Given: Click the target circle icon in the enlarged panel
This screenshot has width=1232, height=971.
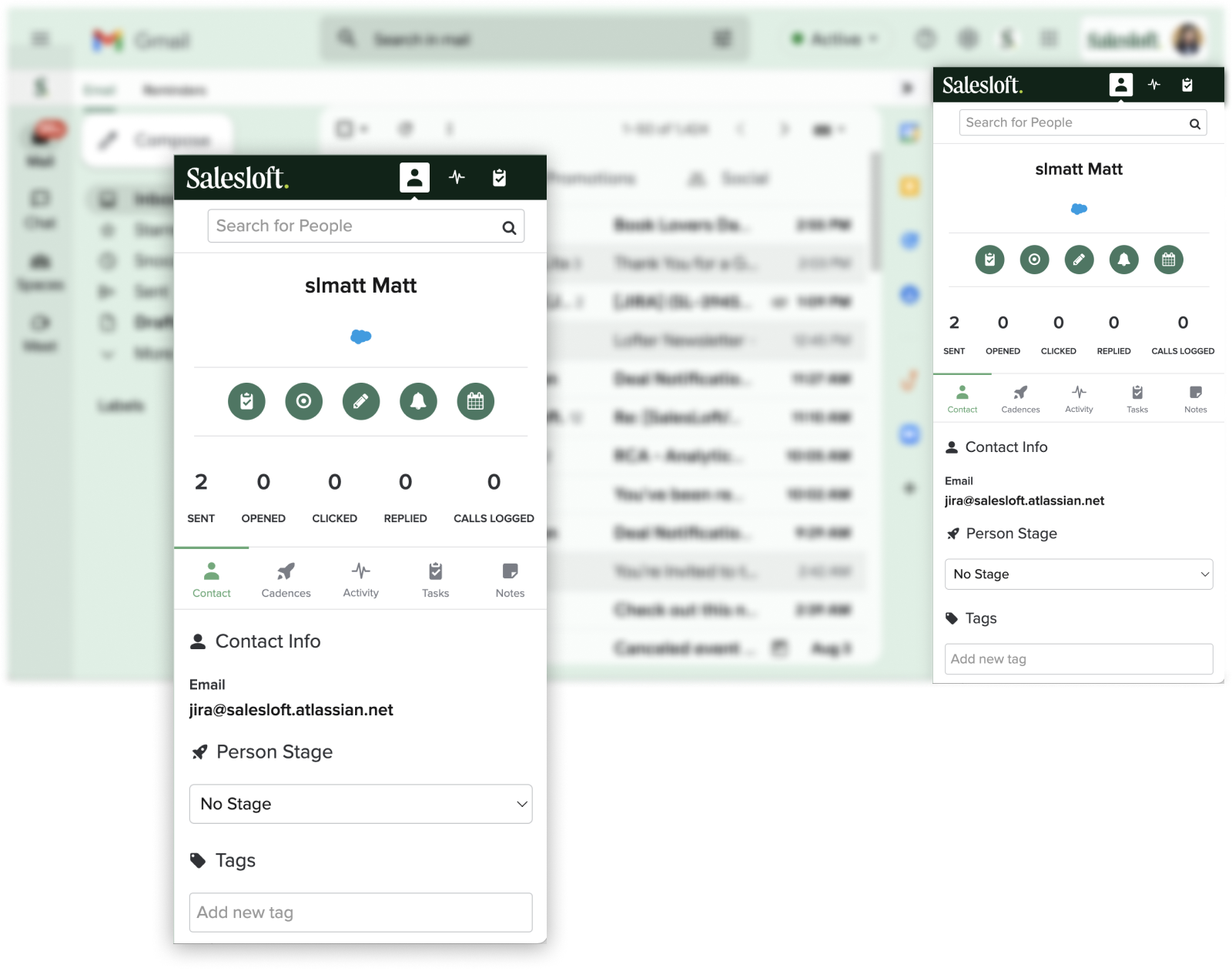Looking at the screenshot, I should click(x=303, y=401).
